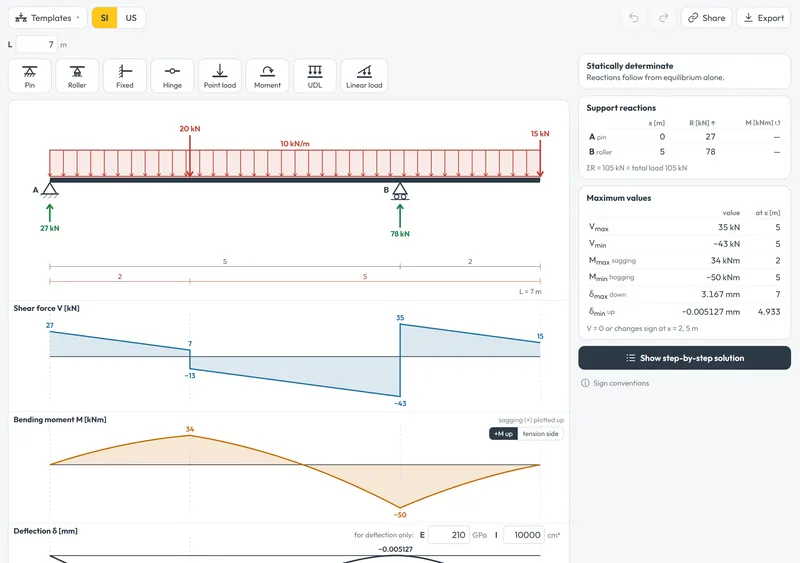Click the Deflection δ [mm] heading

point(45,531)
